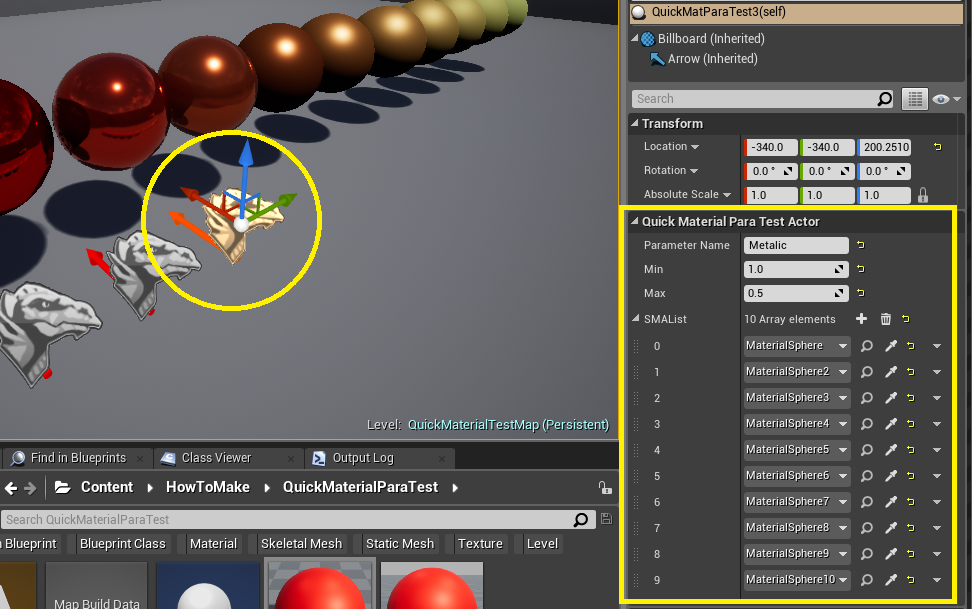The width and height of the screenshot is (972, 609).
Task: Click the Add element plus icon for SMAList
Action: pyautogui.click(x=860, y=319)
